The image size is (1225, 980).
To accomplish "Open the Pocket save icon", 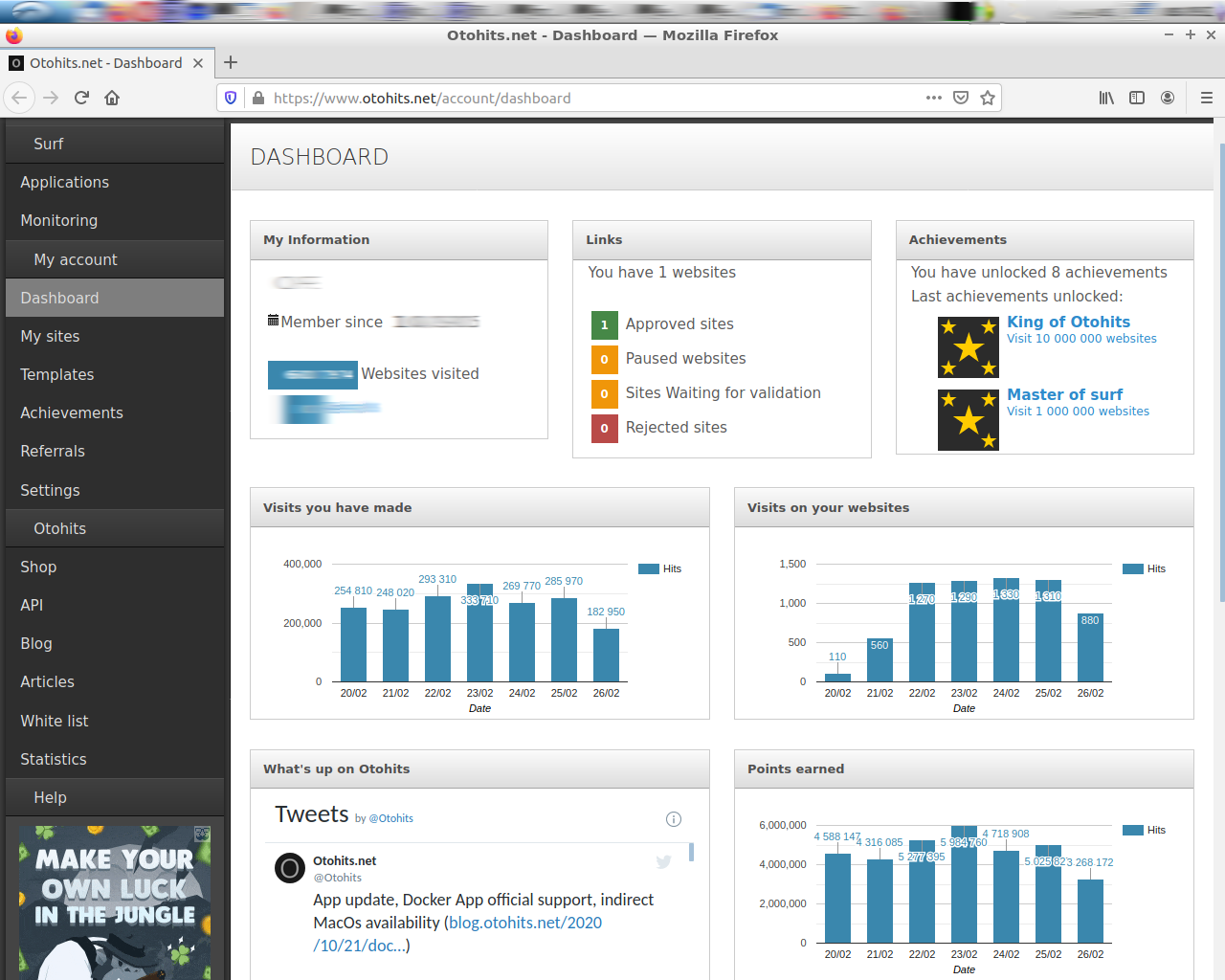I will coord(961,98).
